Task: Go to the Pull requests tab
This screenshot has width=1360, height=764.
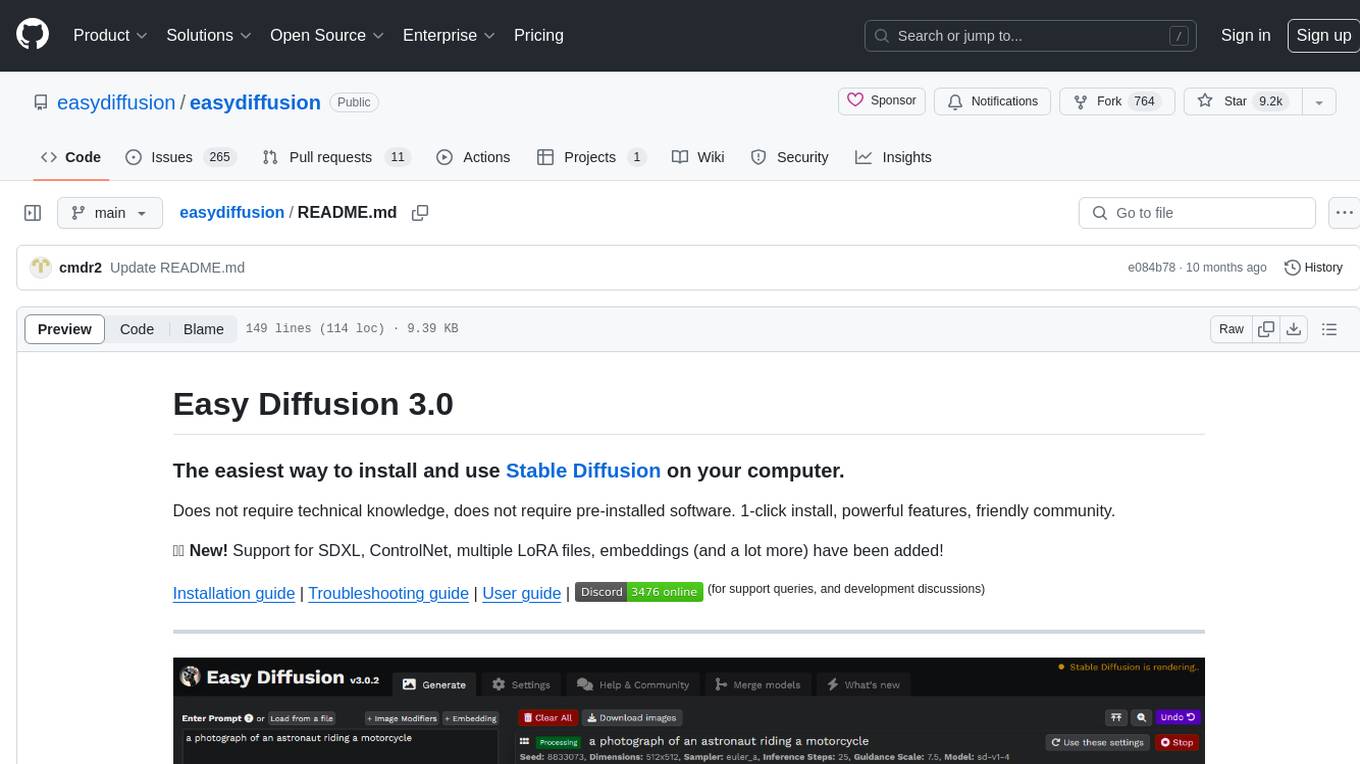Action: (x=335, y=157)
